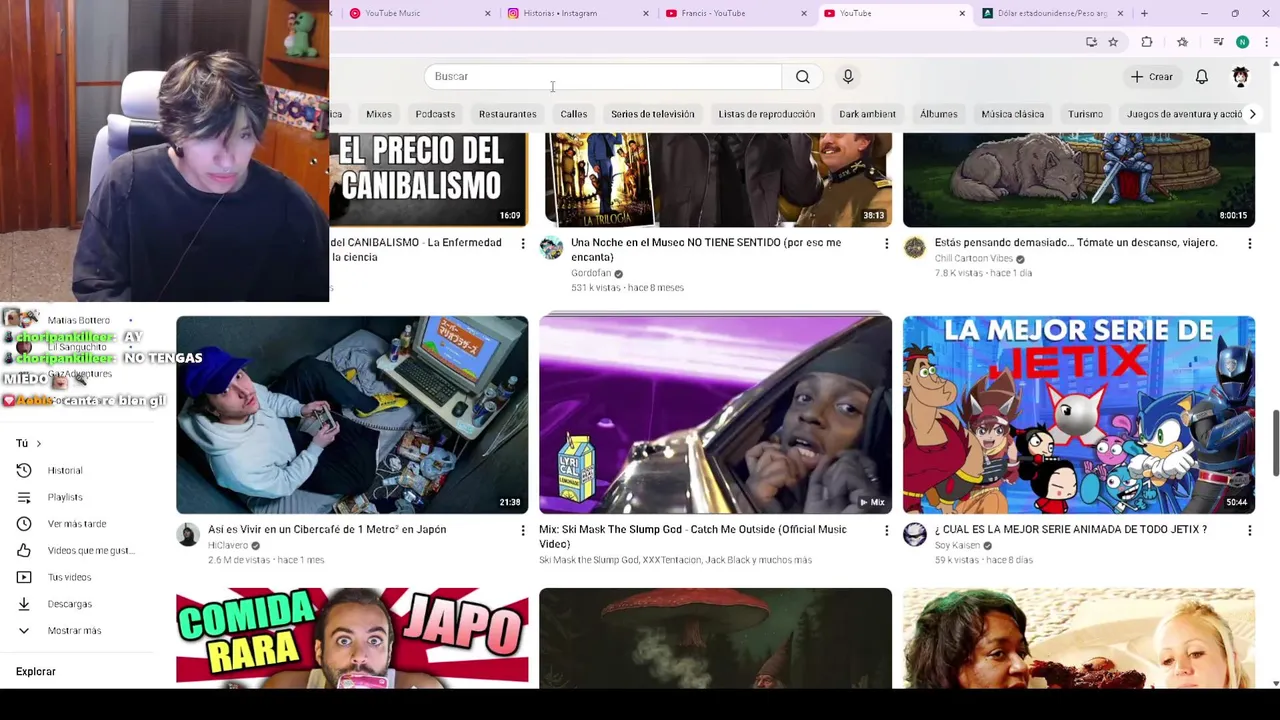Select the Música clásica chip
The height and width of the screenshot is (720, 1280).
coord(1013,114)
